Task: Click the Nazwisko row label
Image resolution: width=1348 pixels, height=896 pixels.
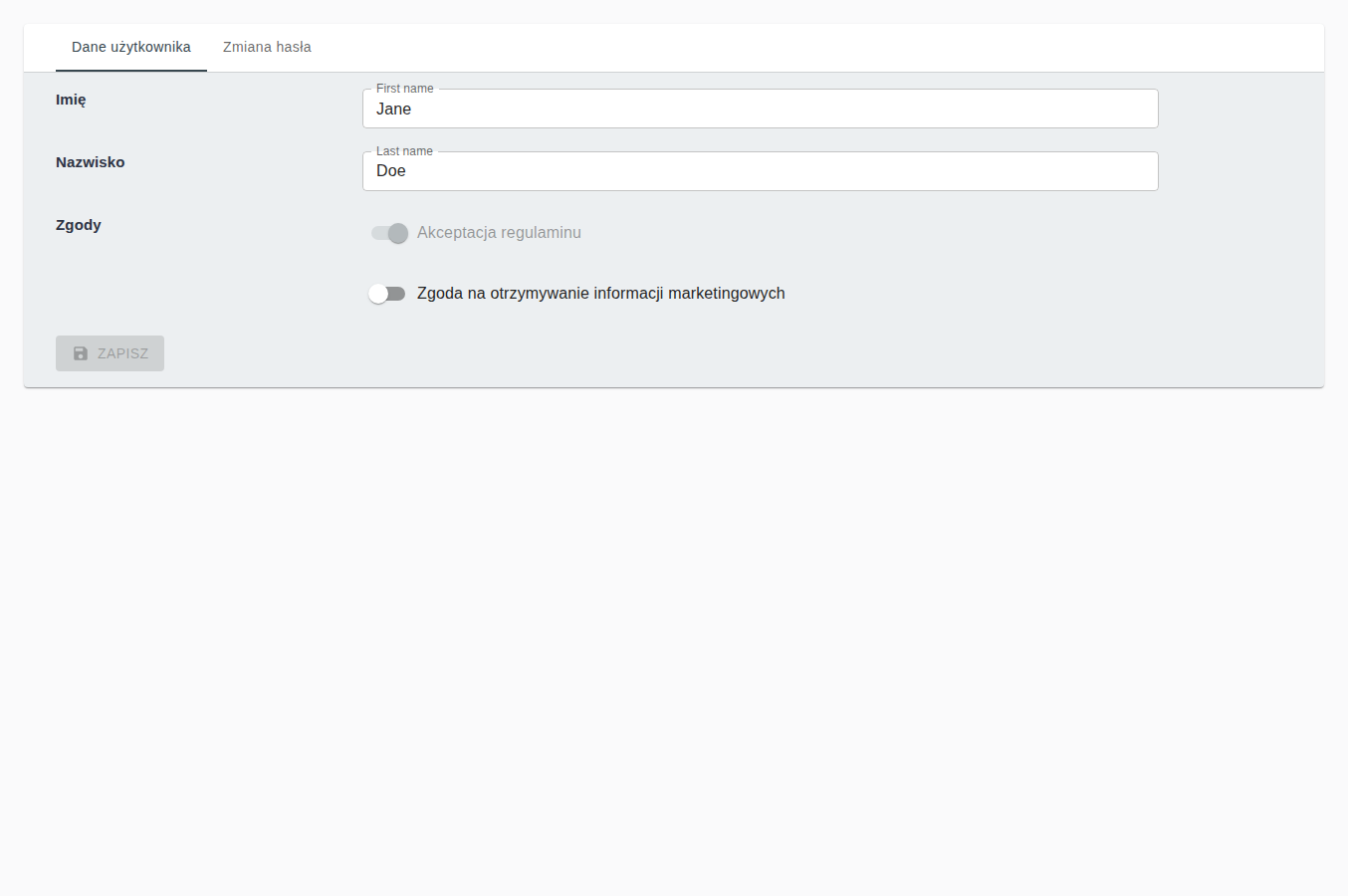Action: point(91,162)
